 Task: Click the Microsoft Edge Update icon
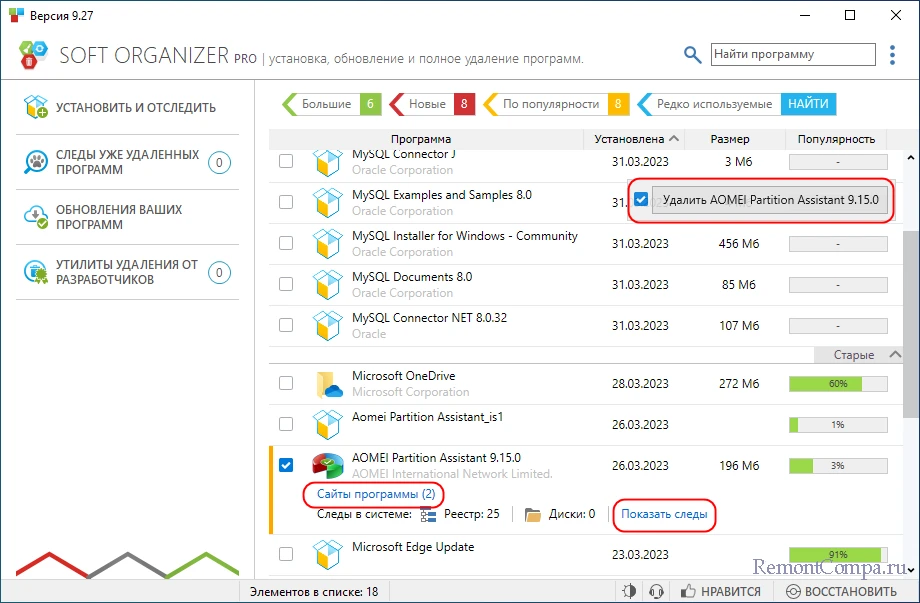(x=327, y=554)
